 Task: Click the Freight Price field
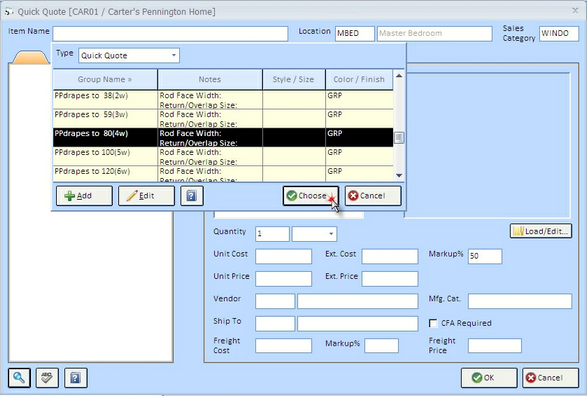coord(495,345)
